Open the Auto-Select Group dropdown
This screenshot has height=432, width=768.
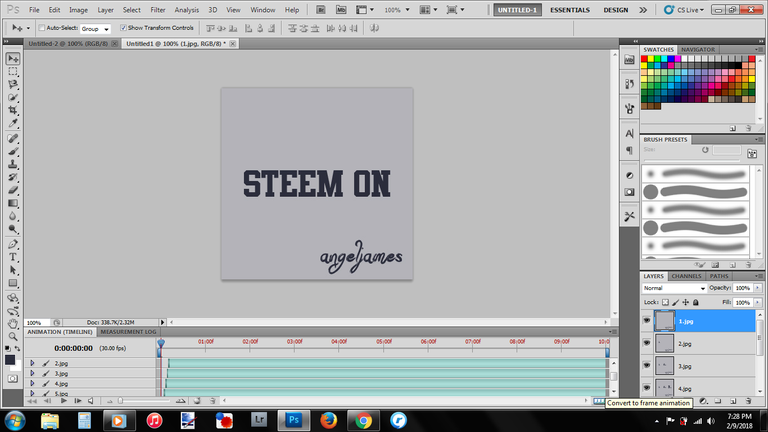[95, 29]
